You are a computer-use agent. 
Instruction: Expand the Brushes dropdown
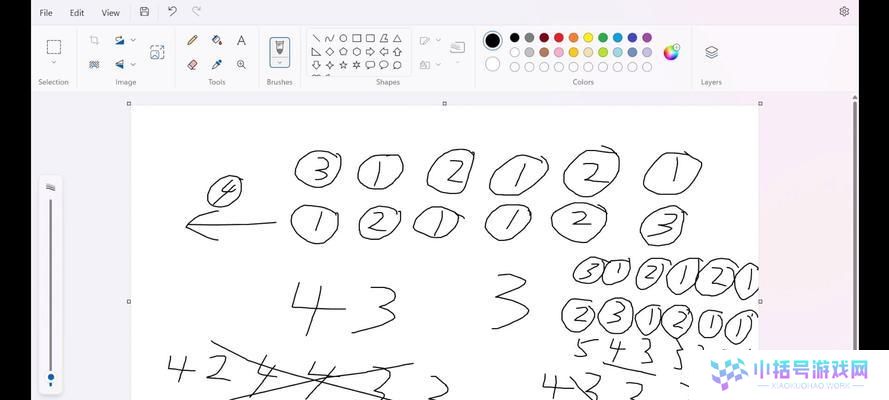280,62
